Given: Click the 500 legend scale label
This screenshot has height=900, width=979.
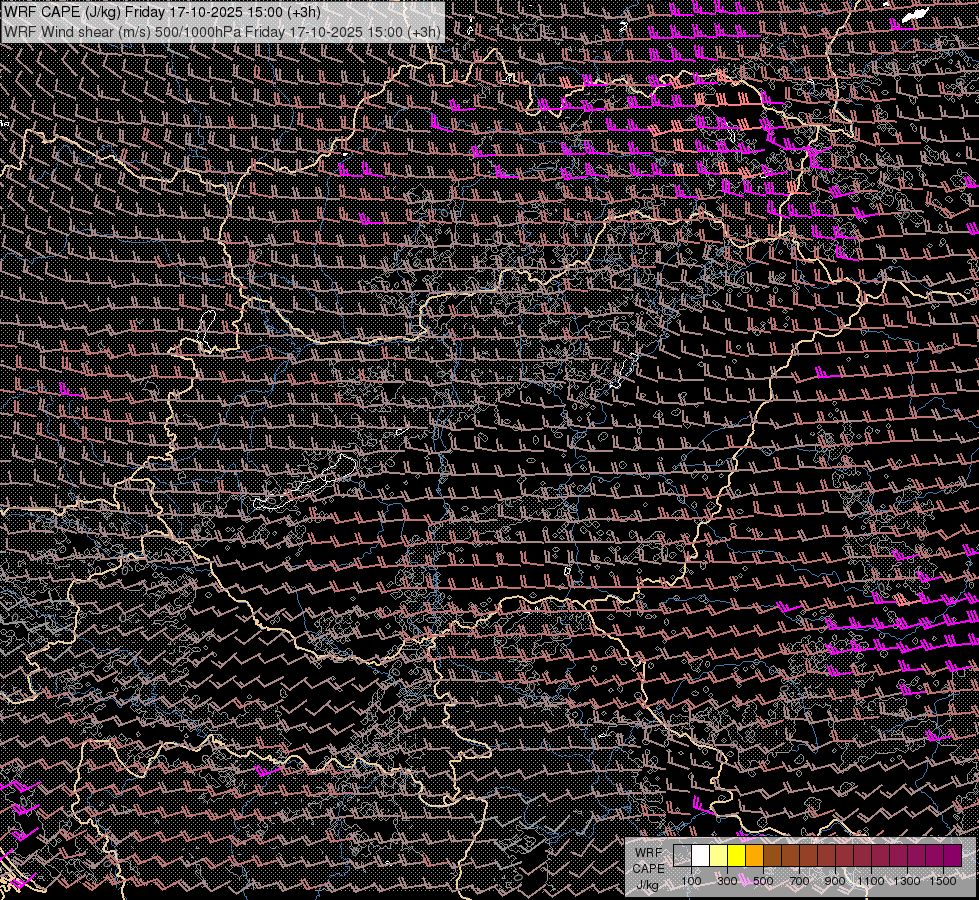Looking at the screenshot, I should coord(763,881).
